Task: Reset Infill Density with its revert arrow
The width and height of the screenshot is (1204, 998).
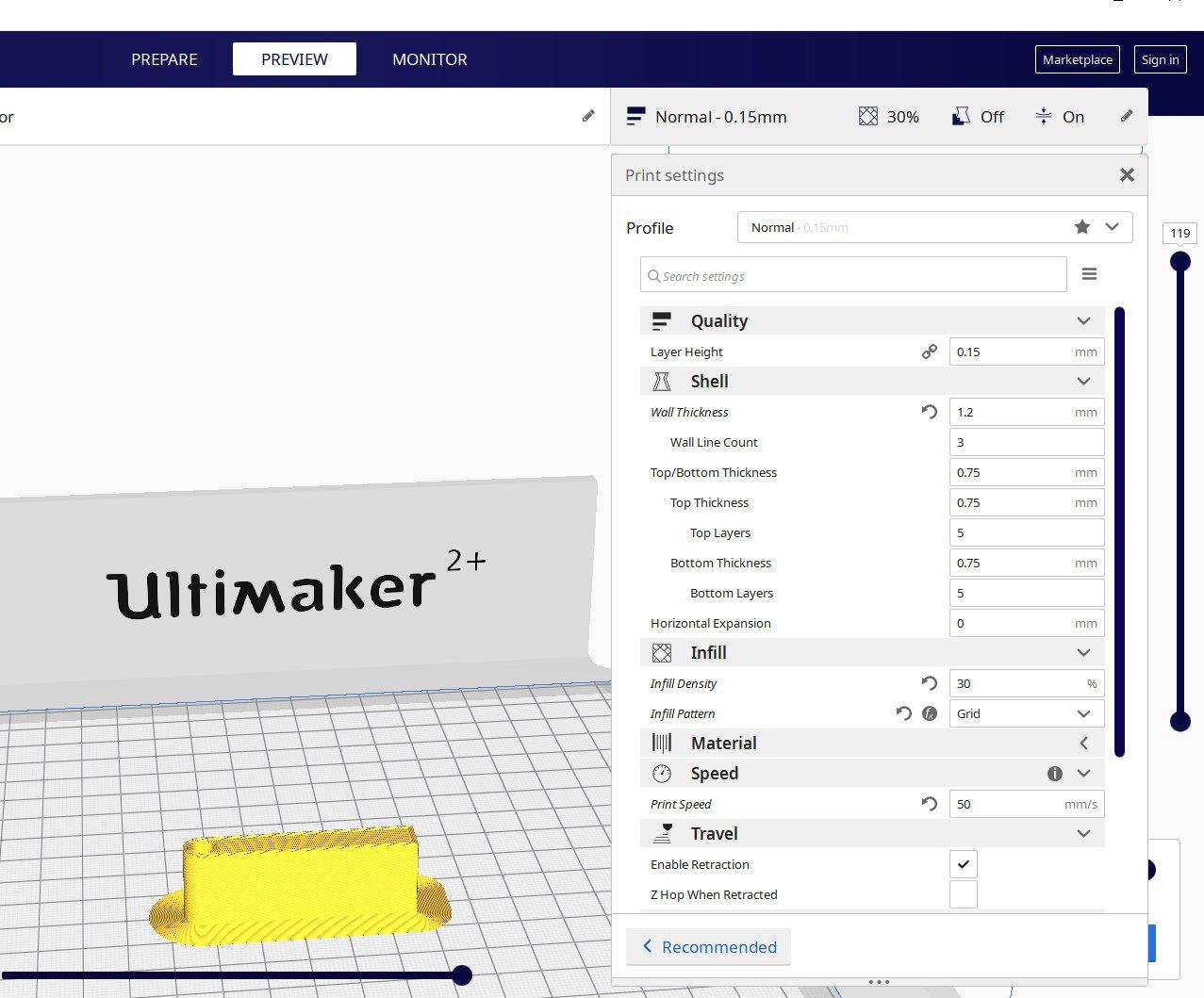Action: [930, 683]
